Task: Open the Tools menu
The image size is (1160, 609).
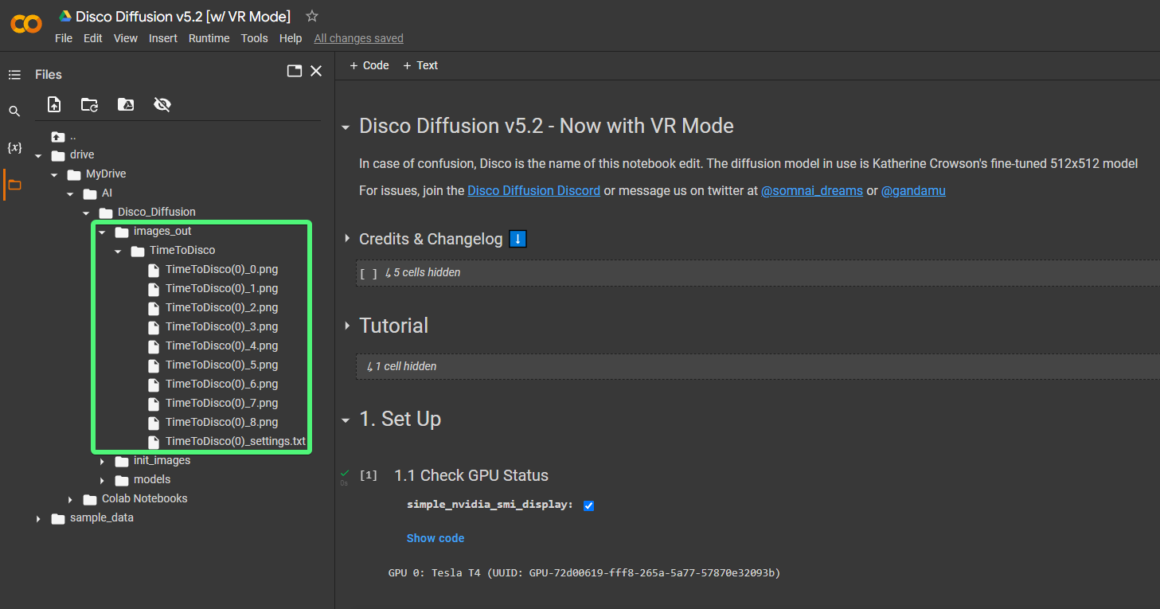Action: click(x=254, y=38)
